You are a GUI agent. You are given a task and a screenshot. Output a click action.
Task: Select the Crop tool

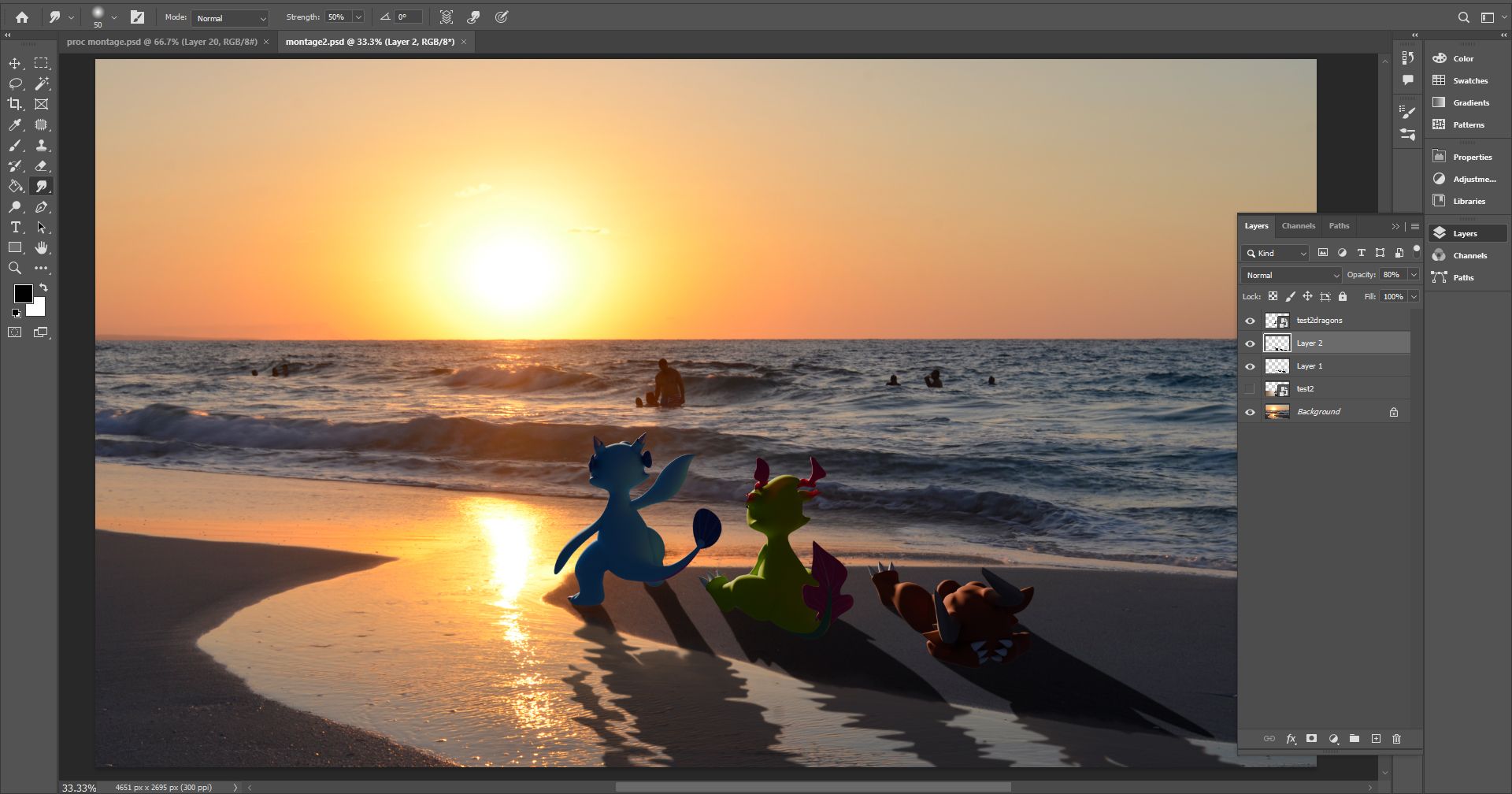coord(15,104)
